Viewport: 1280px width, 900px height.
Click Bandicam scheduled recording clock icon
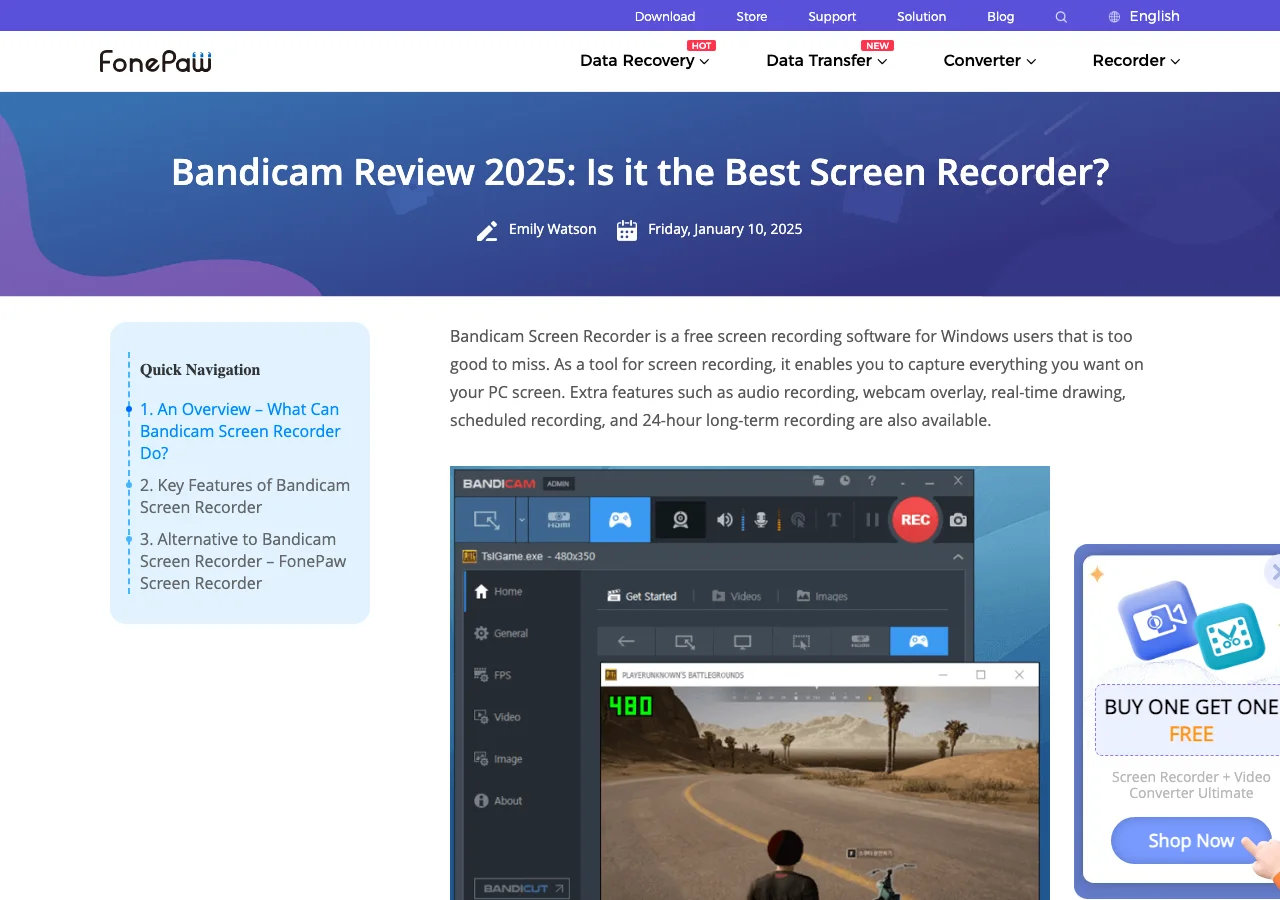tap(845, 481)
